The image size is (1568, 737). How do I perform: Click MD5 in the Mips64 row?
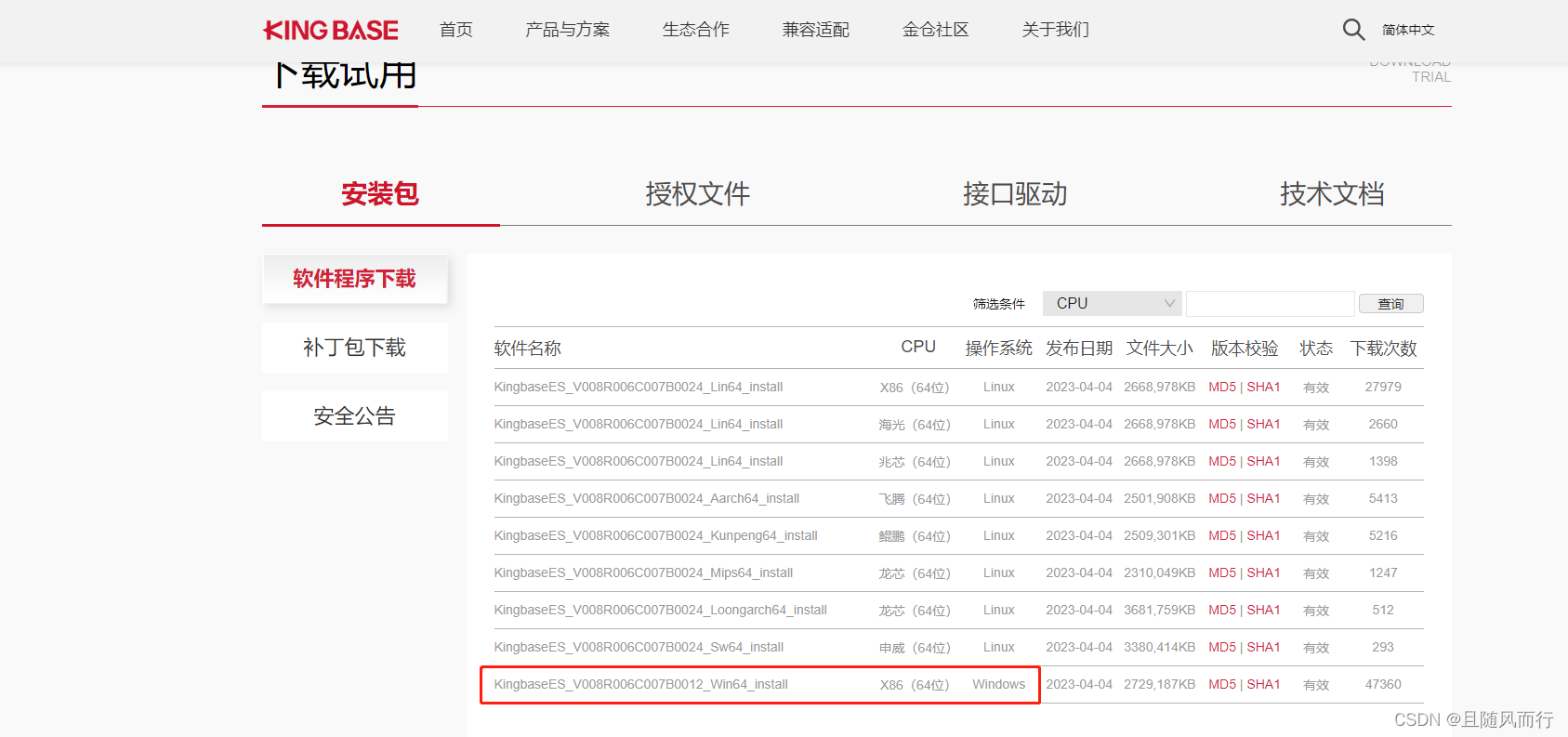click(x=1222, y=572)
